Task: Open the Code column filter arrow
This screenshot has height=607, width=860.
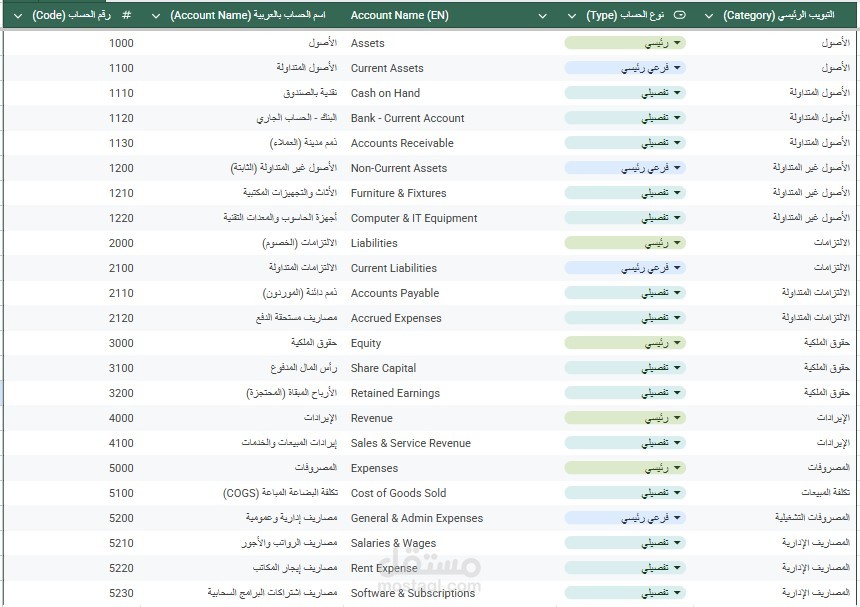Action: 18,16
